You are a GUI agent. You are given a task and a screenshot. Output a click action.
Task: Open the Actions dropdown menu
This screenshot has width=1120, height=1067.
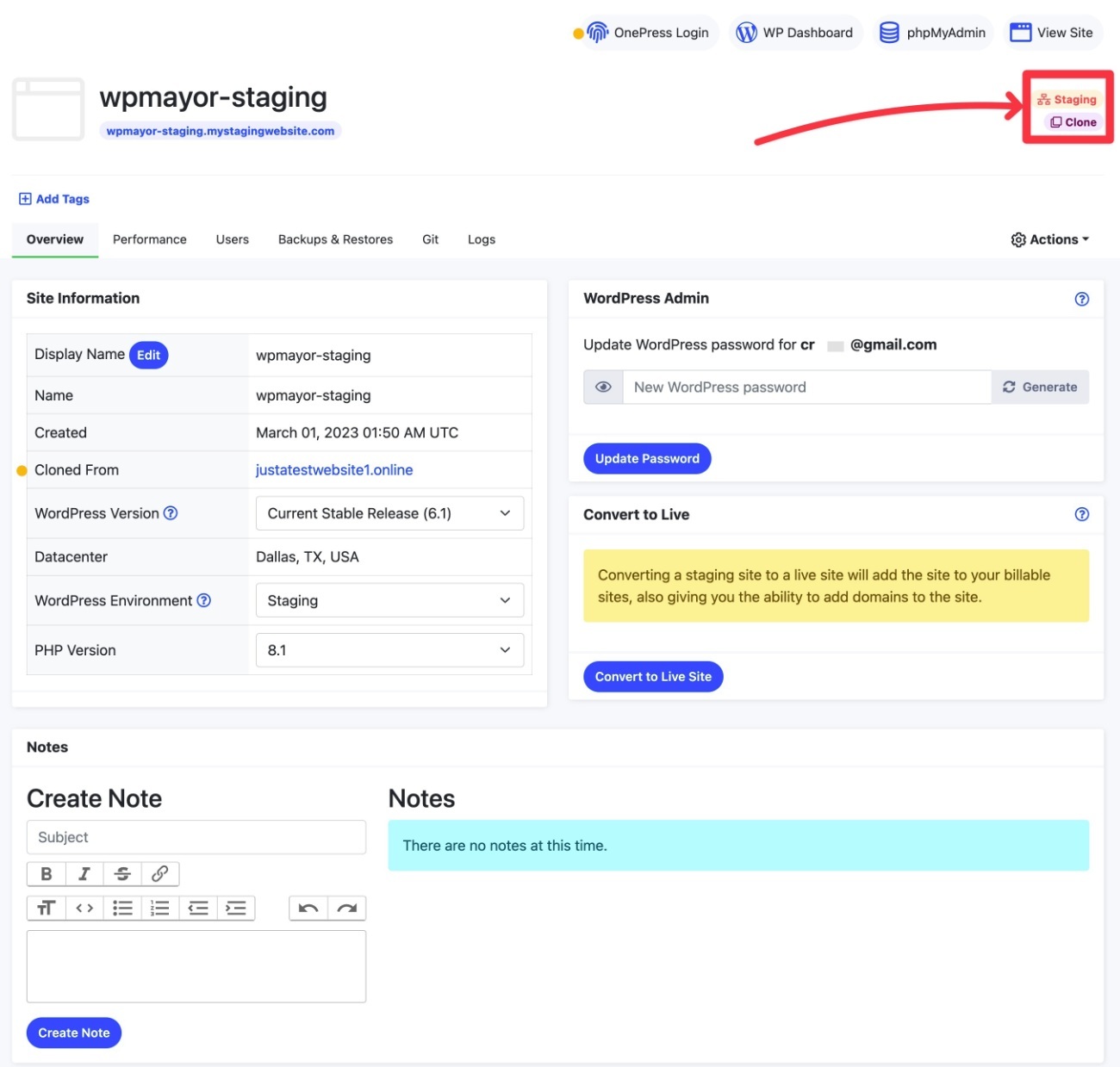(1049, 239)
